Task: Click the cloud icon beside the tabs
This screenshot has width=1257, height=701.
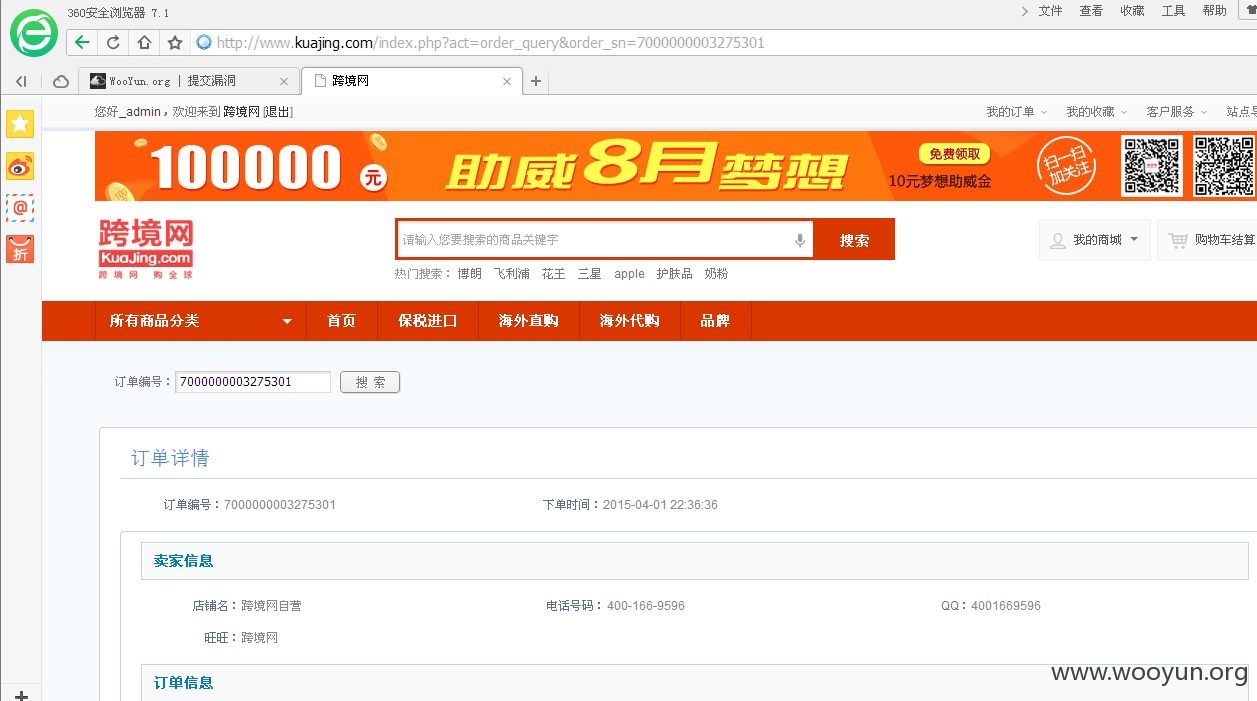Action: 61,81
